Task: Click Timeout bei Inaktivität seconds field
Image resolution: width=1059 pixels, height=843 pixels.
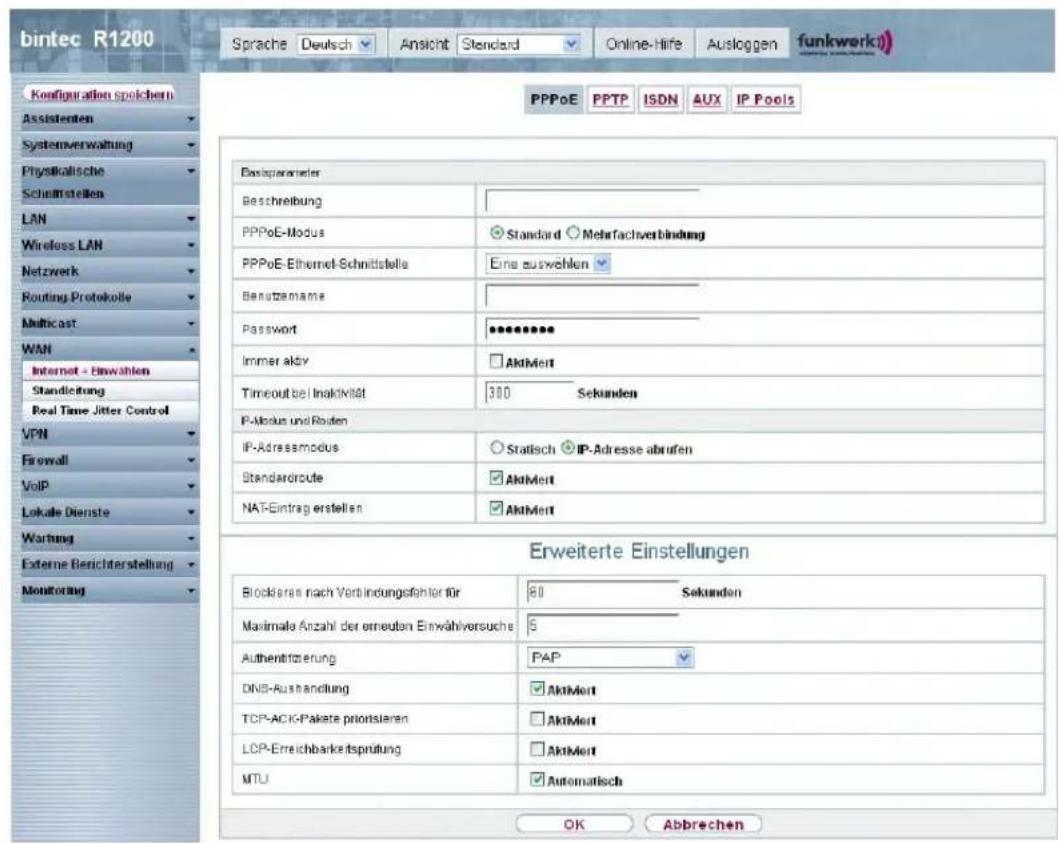Action: click(x=529, y=392)
